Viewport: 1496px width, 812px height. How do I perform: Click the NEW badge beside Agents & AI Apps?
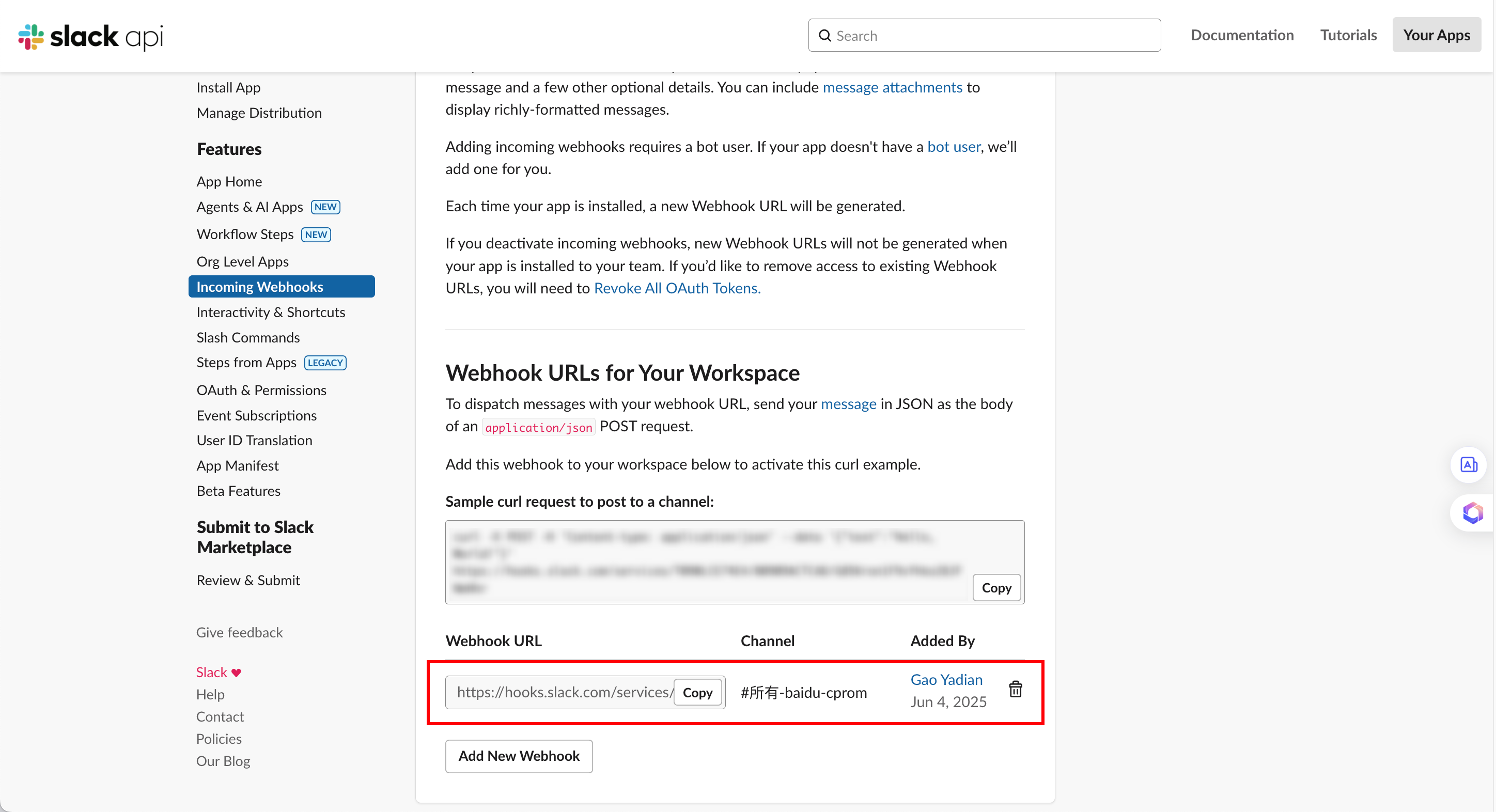click(x=325, y=207)
